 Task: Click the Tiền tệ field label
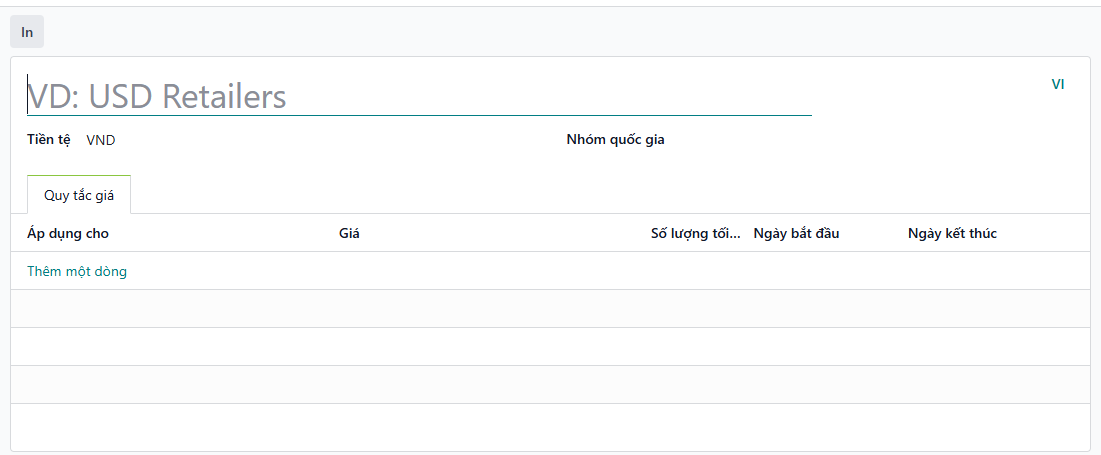click(48, 139)
